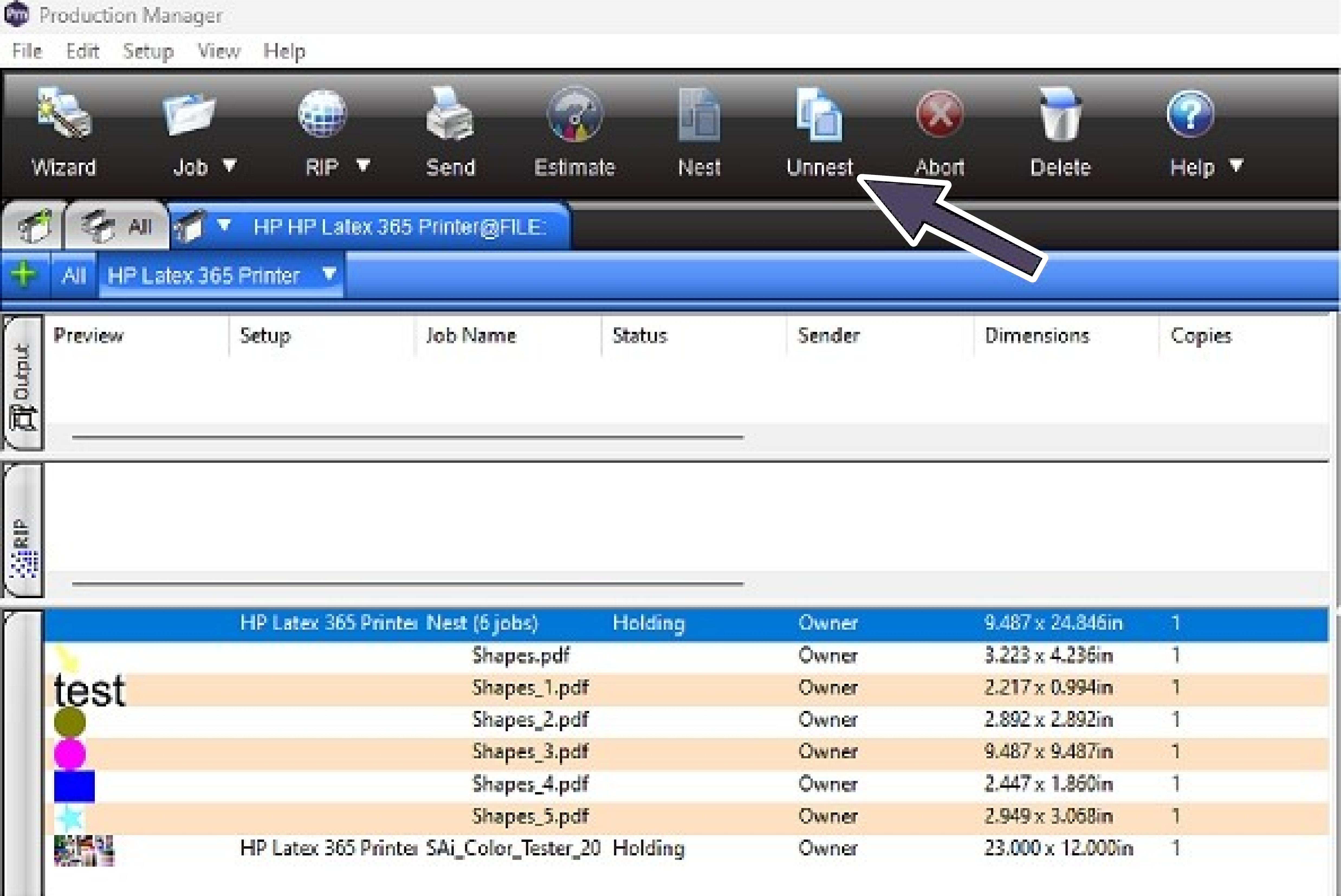
Task: Open the Help menu in menu bar
Action: click(284, 51)
